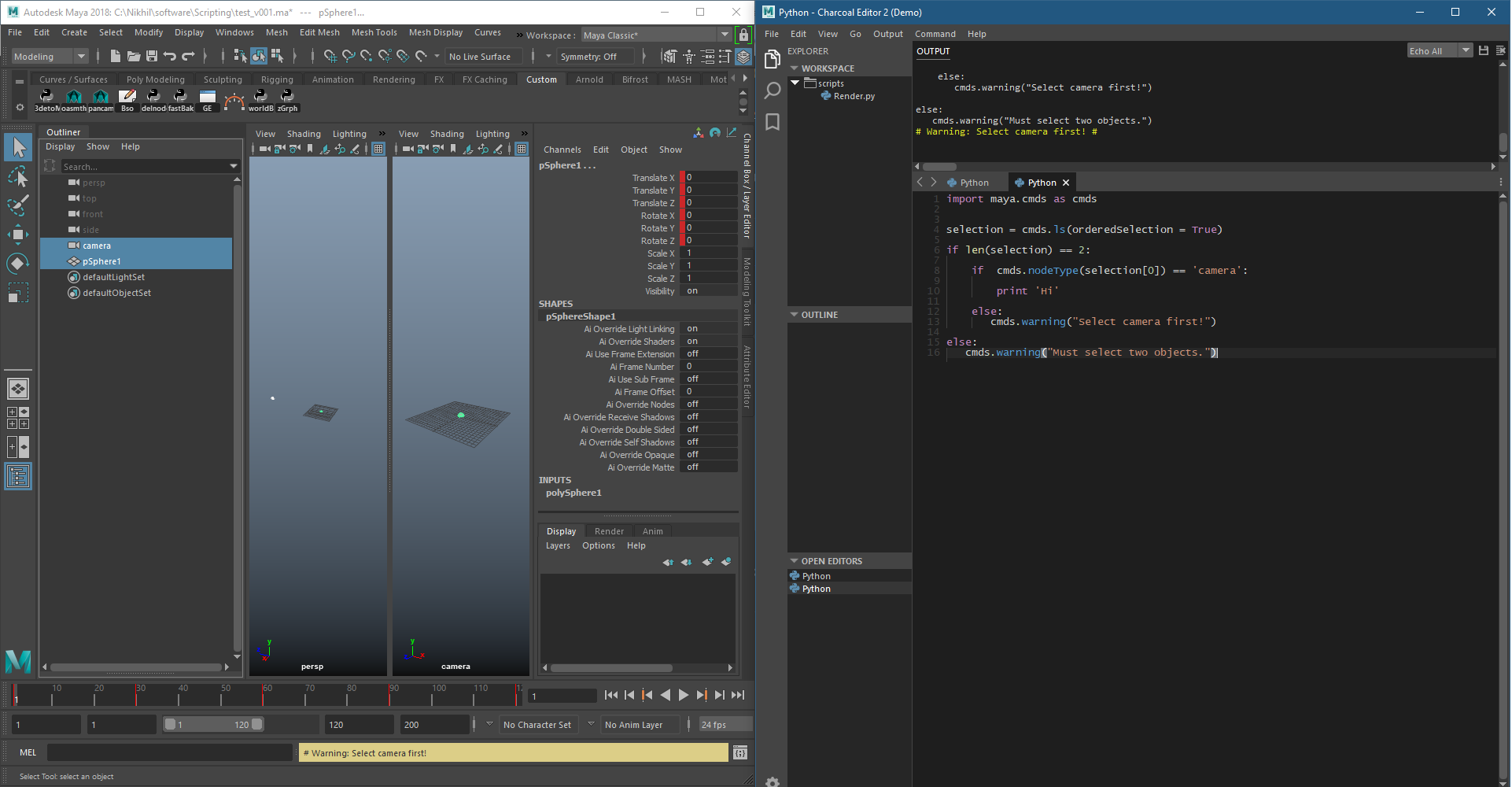Open search in Charcoal Editor sidebar

(773, 91)
